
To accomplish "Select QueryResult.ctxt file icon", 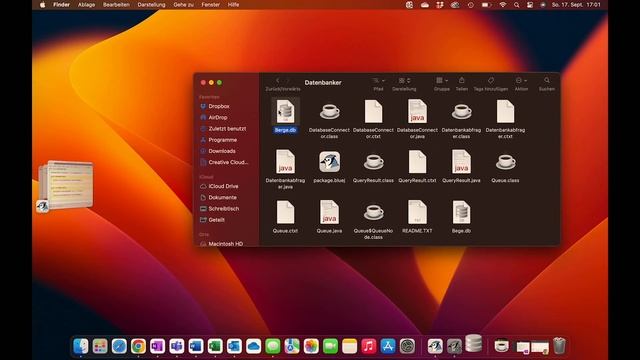I will tap(417, 162).
